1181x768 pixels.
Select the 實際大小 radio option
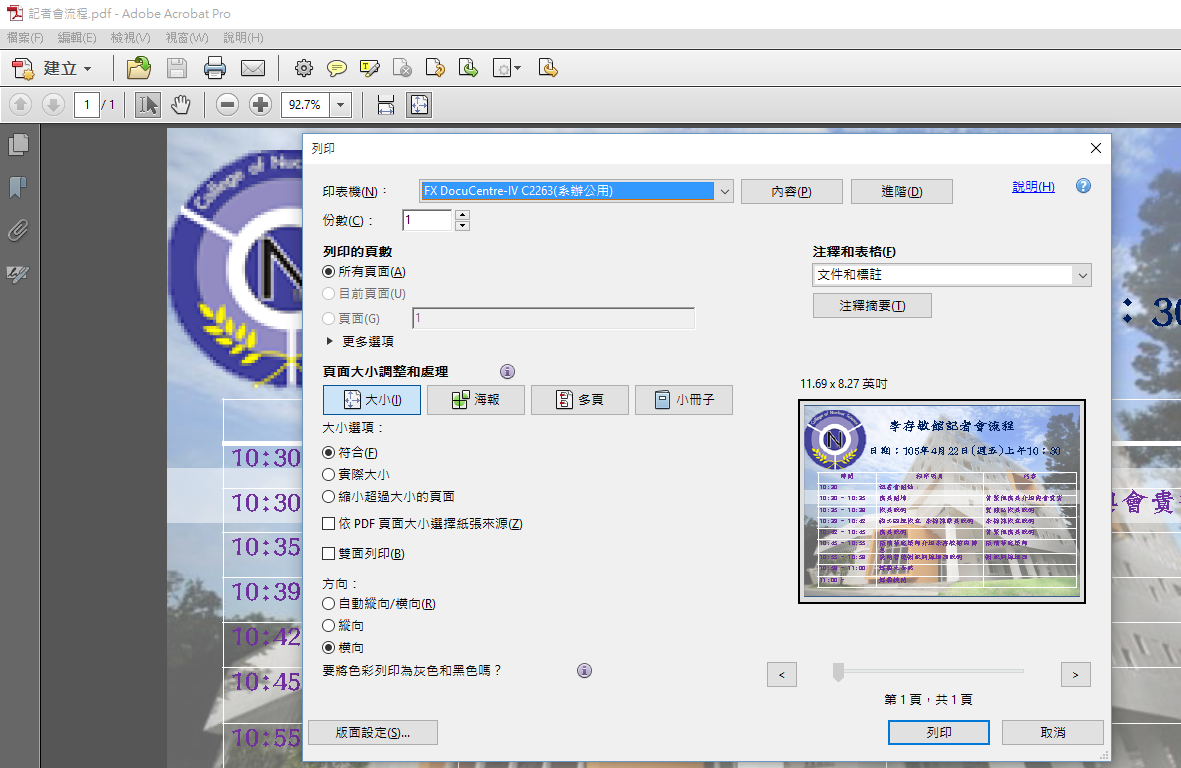point(329,475)
